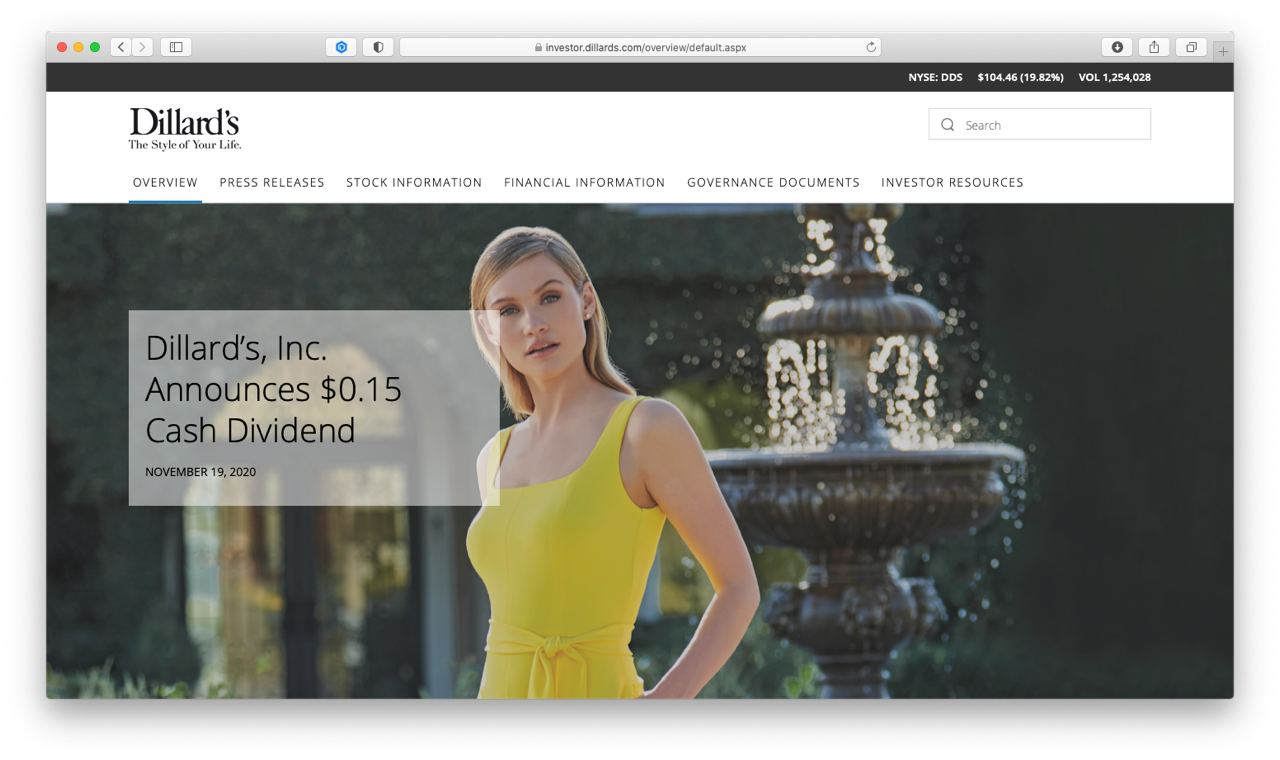Open the privacy shield report icon
1280x760 pixels.
tap(378, 47)
